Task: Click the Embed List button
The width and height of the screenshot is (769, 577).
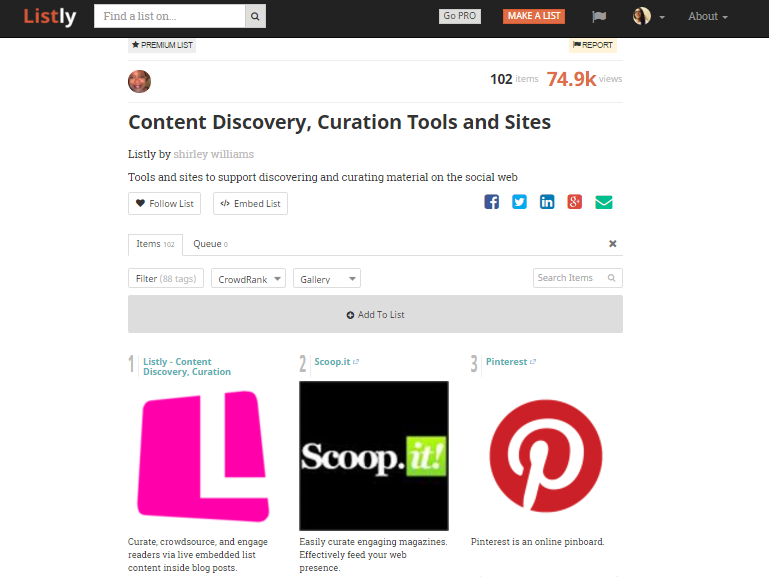Action: pos(250,203)
